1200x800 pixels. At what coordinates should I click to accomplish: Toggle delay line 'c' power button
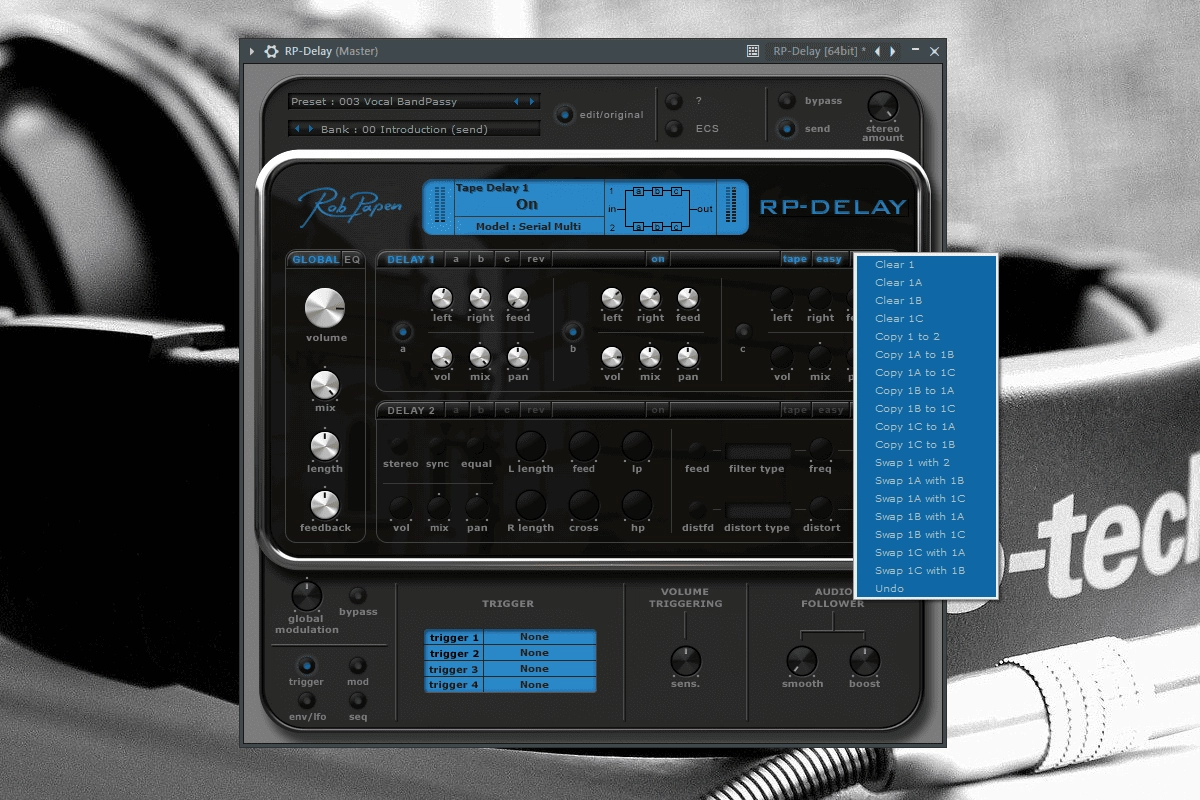742,331
